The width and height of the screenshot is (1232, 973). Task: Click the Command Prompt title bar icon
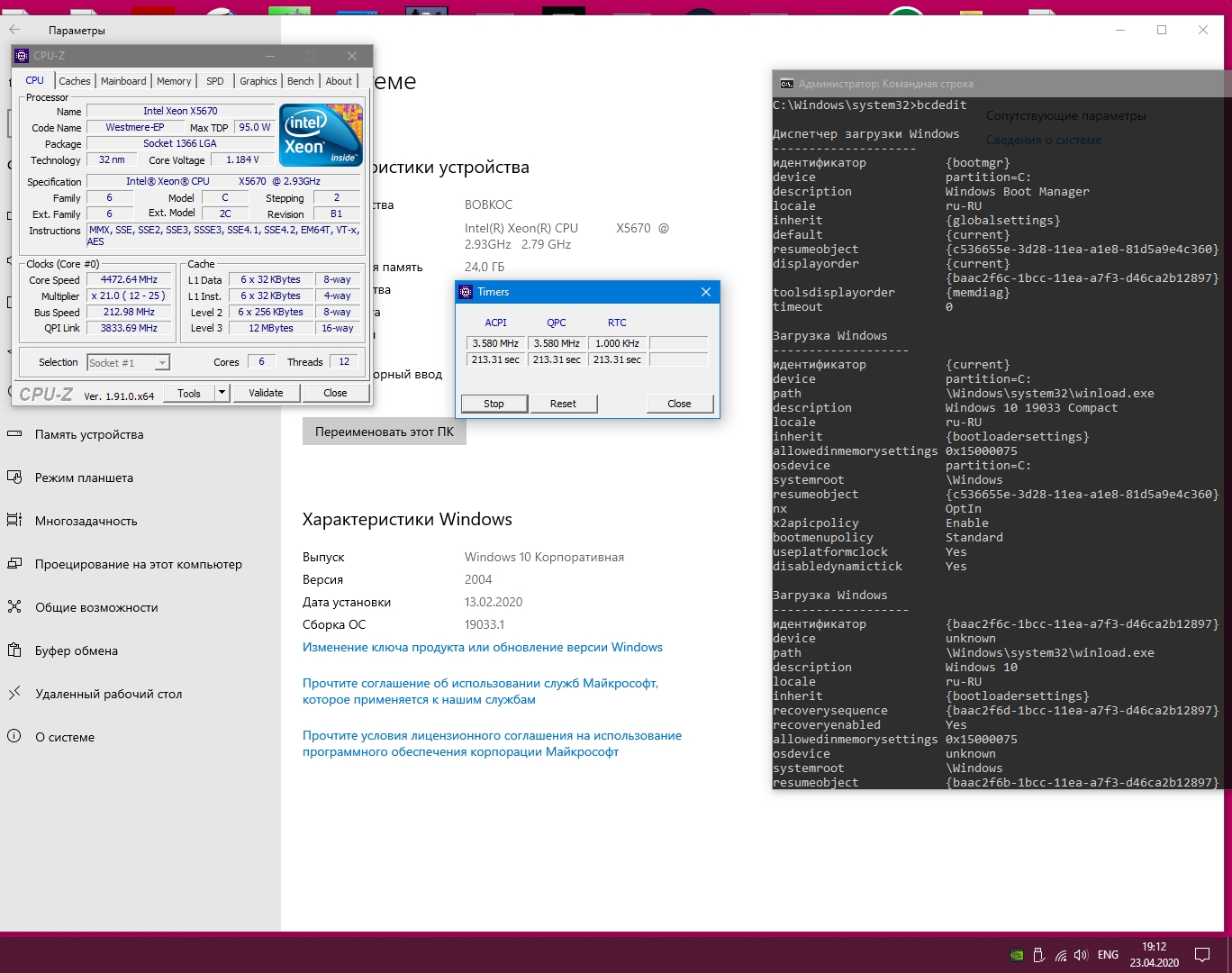pyautogui.click(x=786, y=84)
